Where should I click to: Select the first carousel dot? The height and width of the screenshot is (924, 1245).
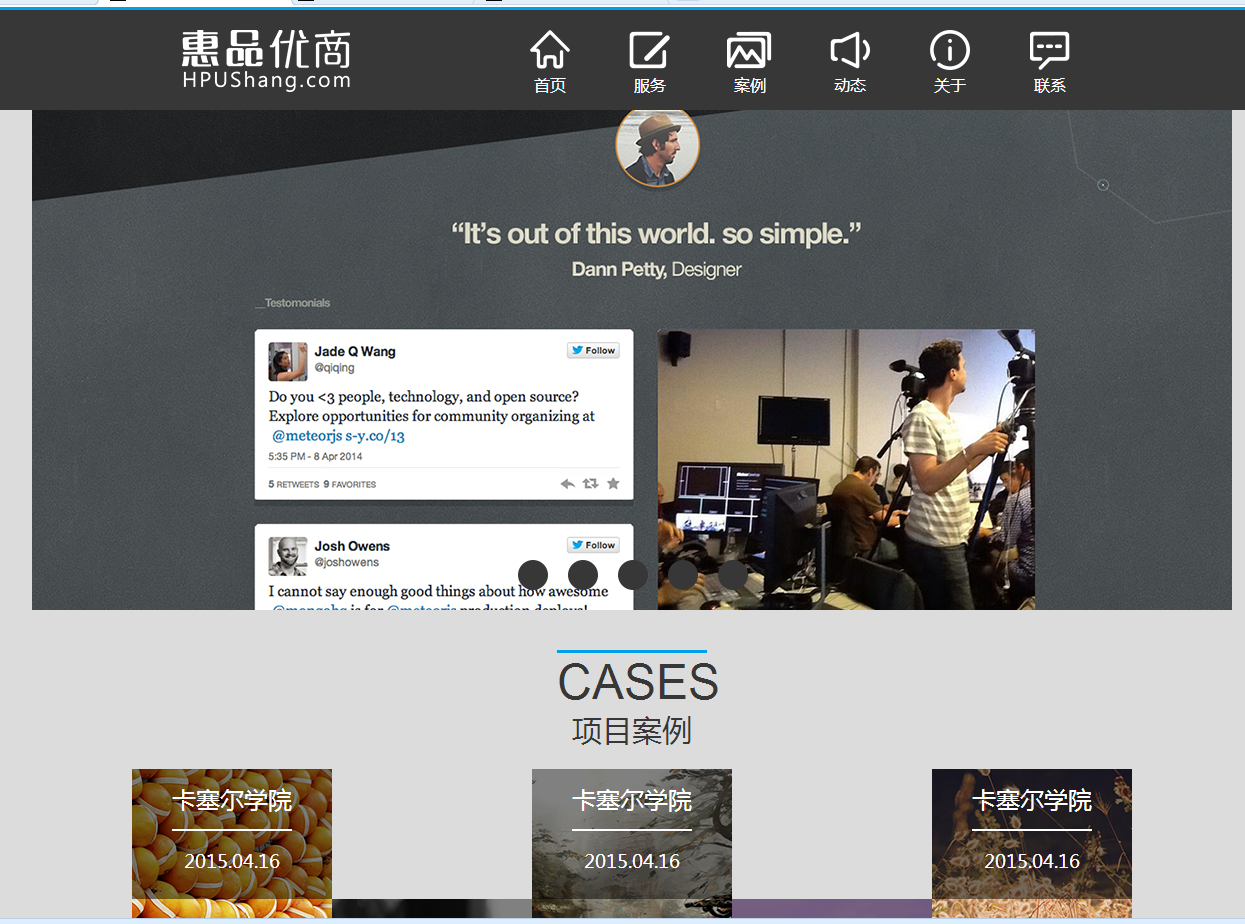click(533, 575)
